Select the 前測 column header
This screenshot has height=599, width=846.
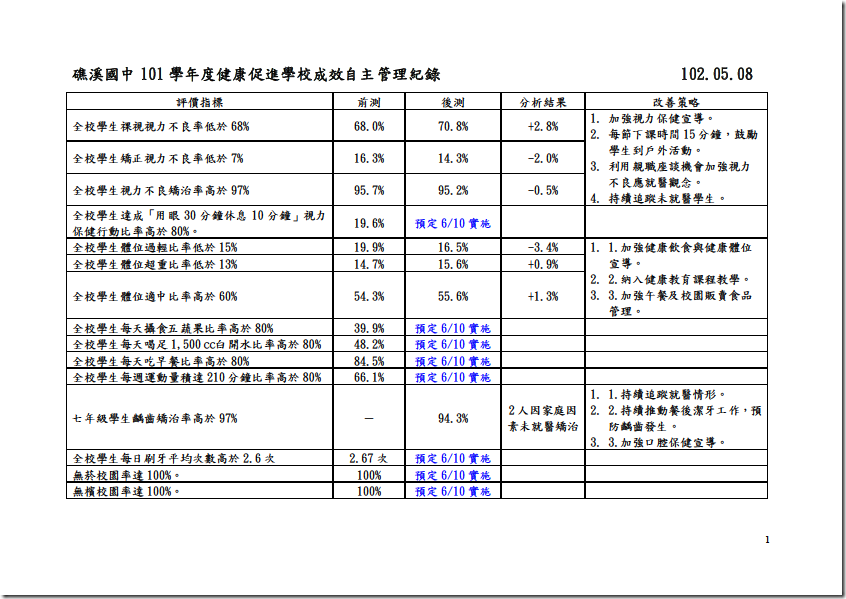point(369,102)
